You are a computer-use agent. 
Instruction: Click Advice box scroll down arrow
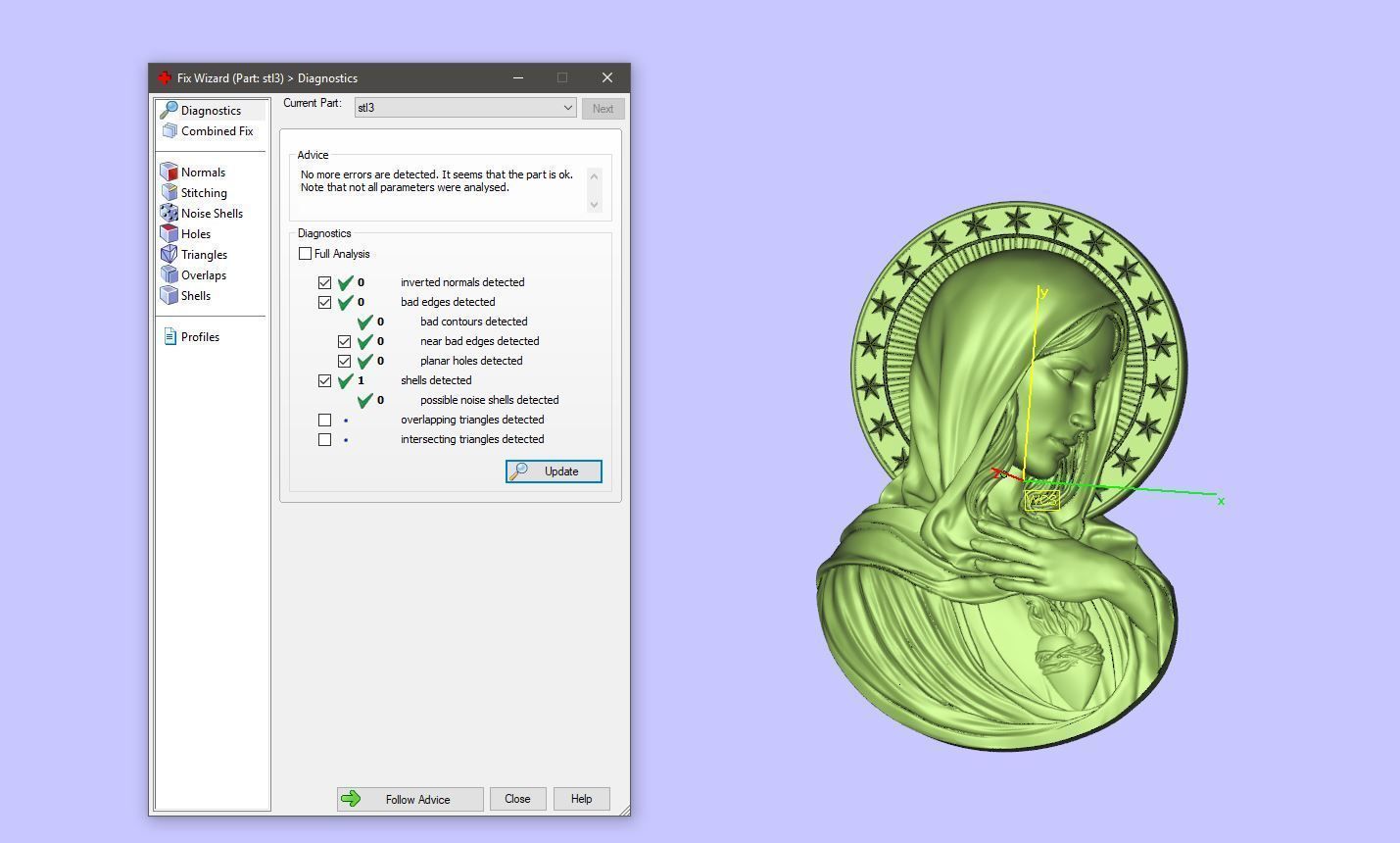click(594, 205)
